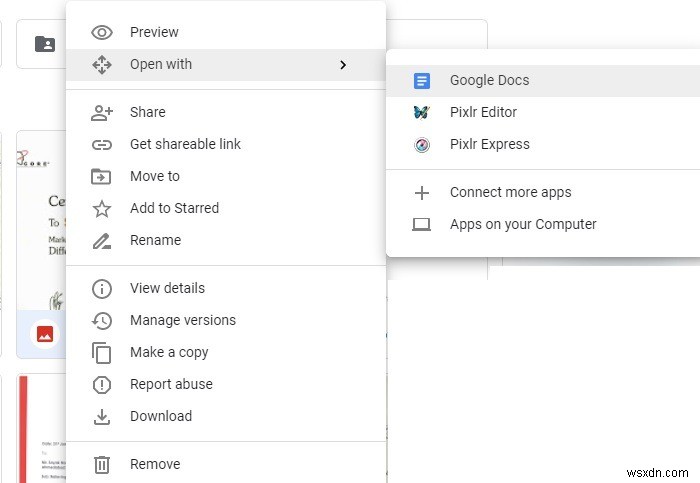700x483 pixels.
Task: Click the plus icon for connecting apps
Action: click(x=422, y=193)
